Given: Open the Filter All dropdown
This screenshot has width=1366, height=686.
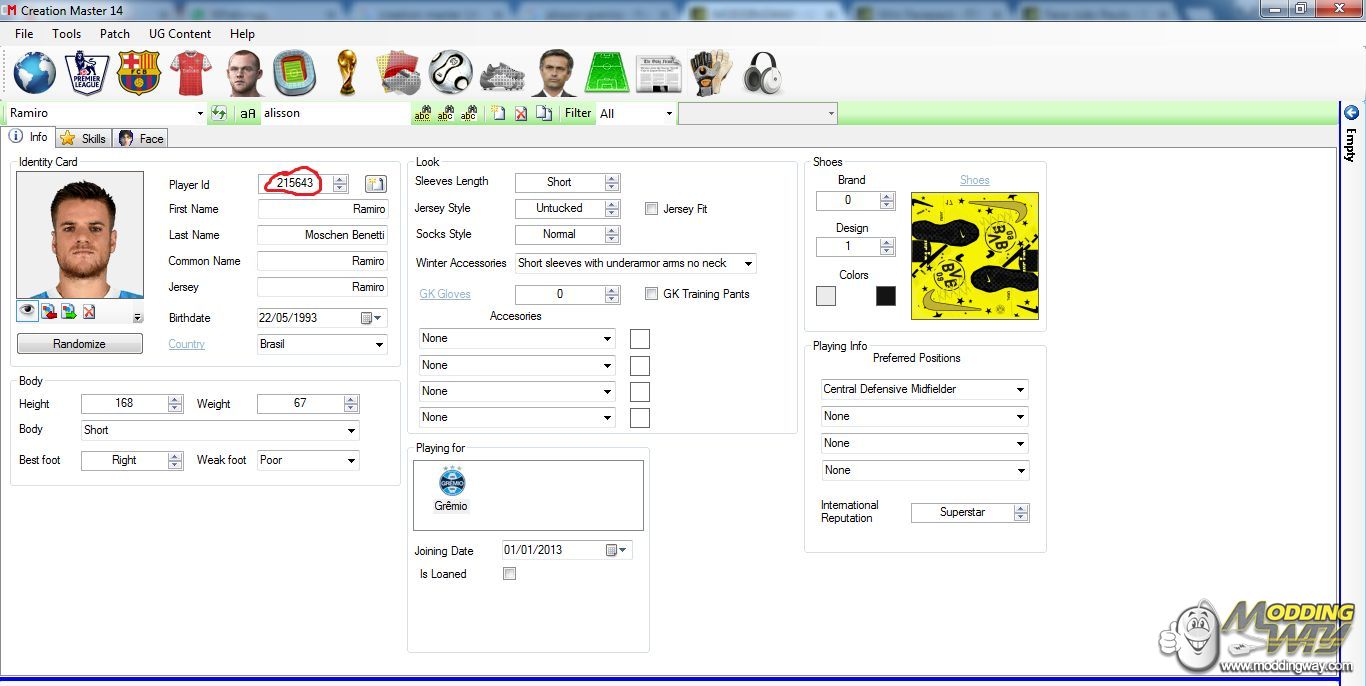Looking at the screenshot, I should tap(669, 113).
